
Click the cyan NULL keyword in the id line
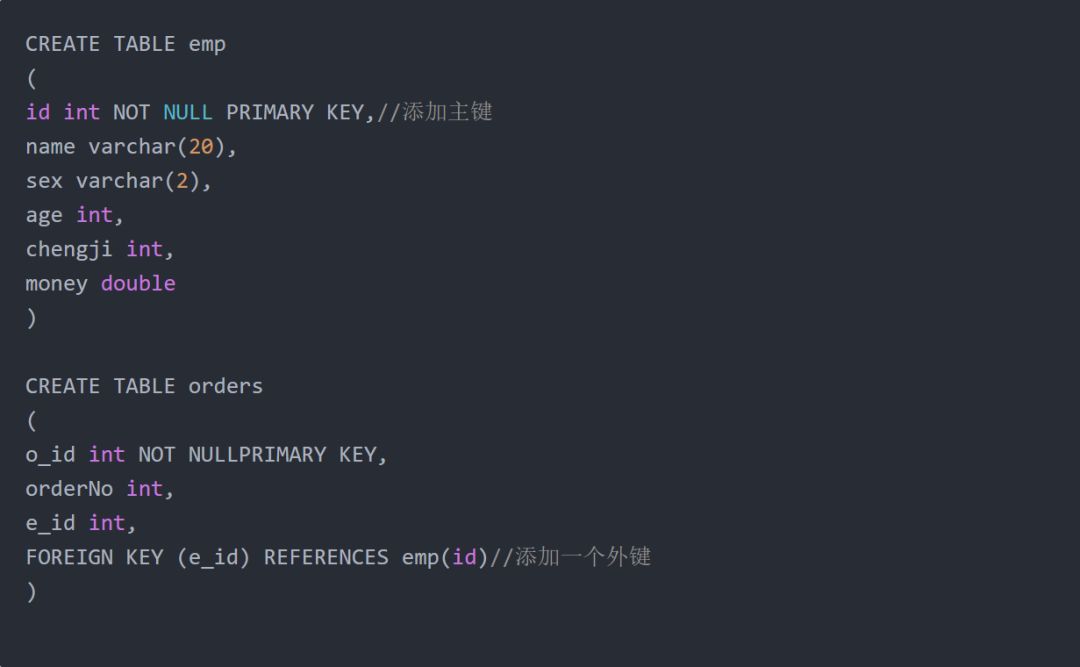click(x=188, y=112)
